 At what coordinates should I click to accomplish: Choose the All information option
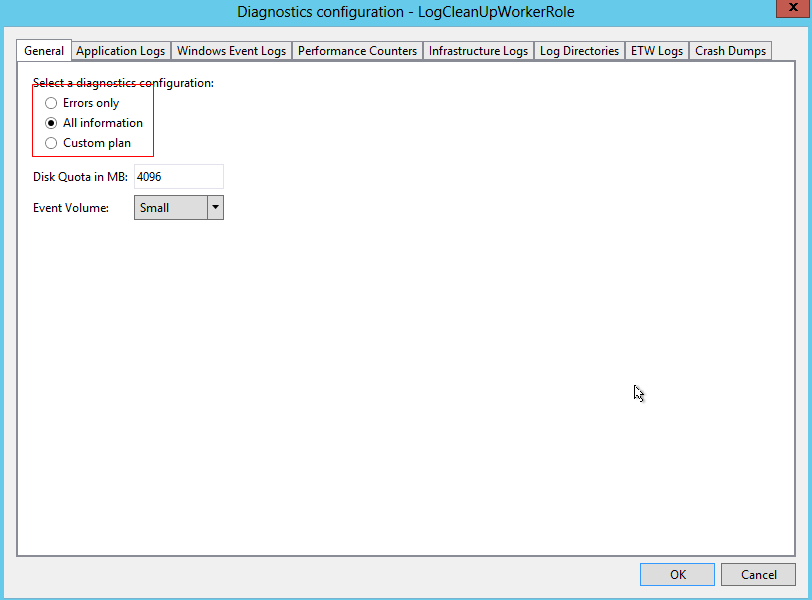click(x=52, y=123)
